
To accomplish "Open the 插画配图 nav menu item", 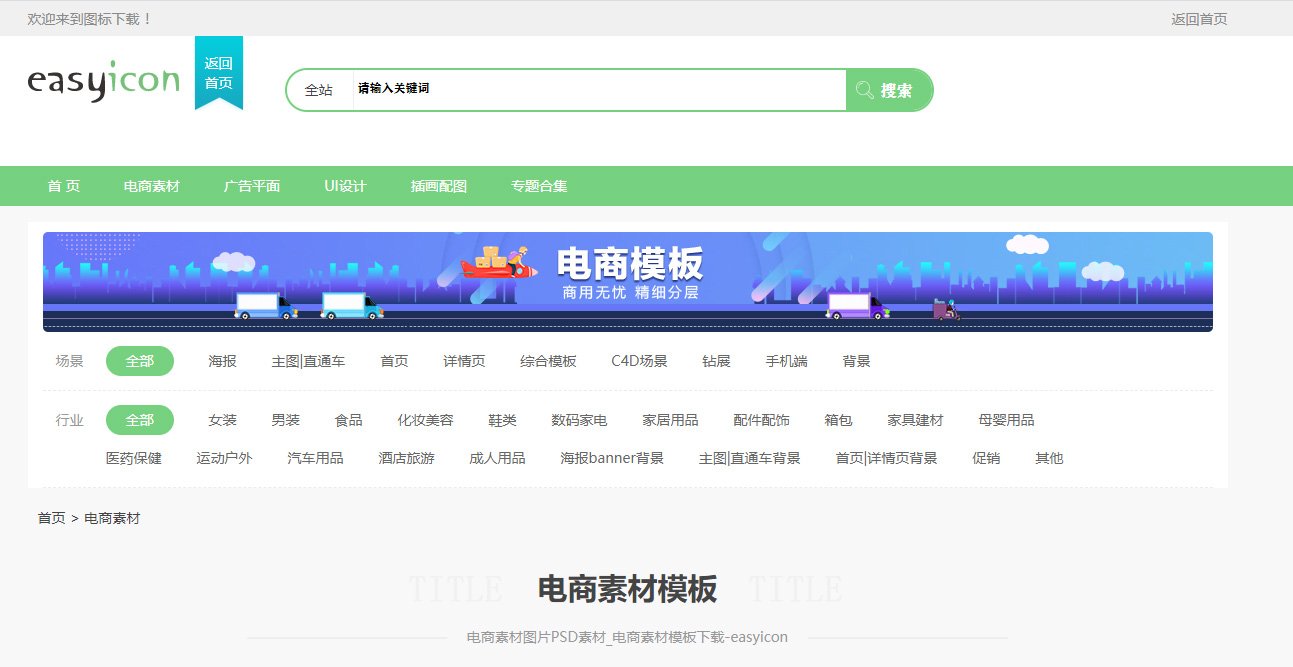I will (439, 186).
